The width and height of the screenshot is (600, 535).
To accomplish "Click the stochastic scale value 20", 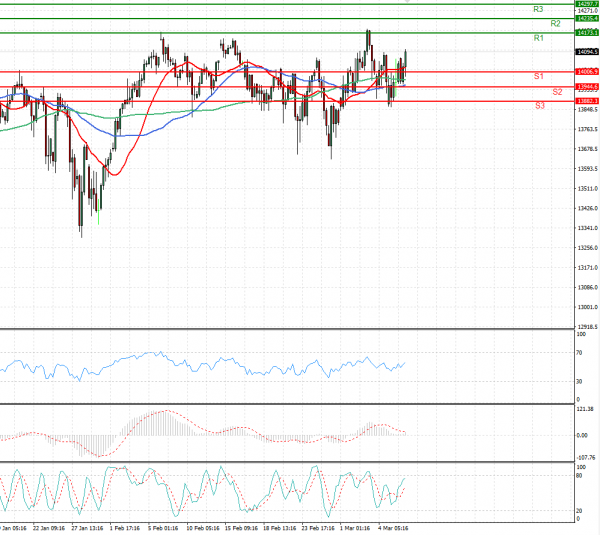I will coord(579,511).
